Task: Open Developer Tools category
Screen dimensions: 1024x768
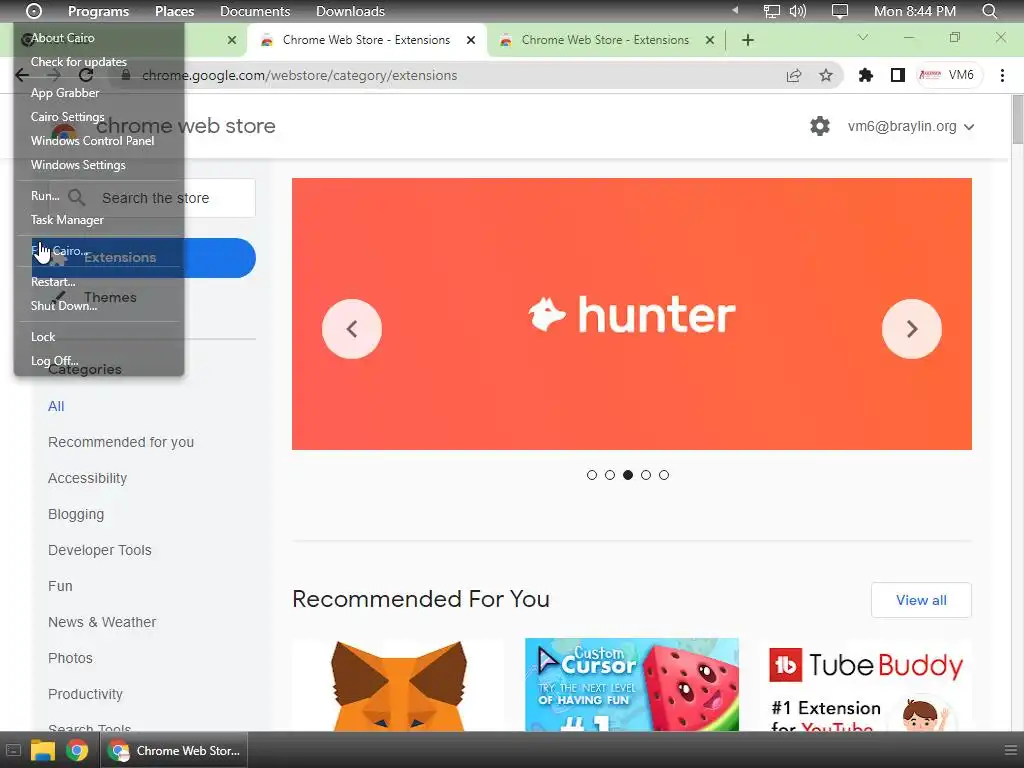Action: (x=99, y=550)
